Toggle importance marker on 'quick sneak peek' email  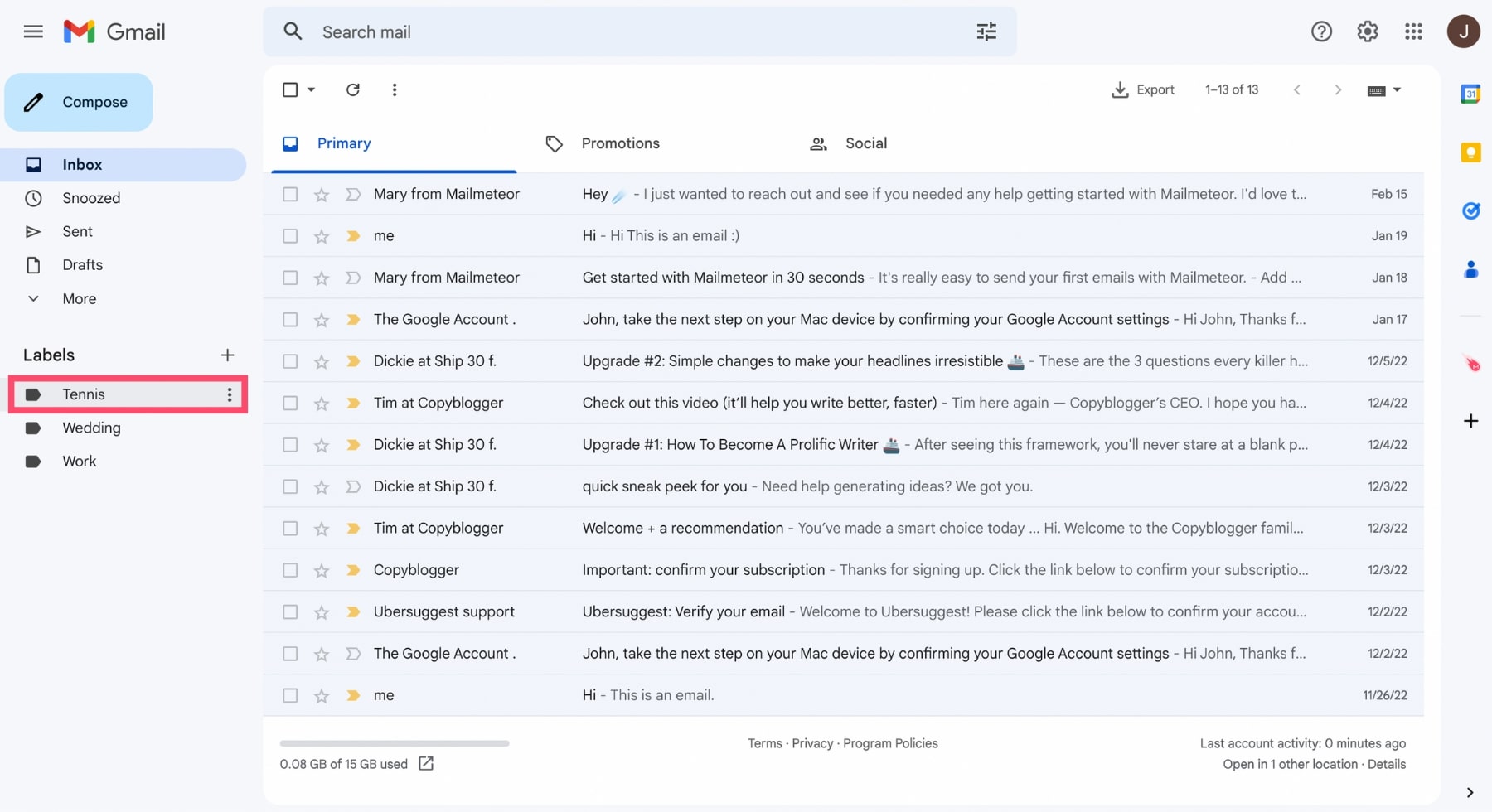[x=353, y=486]
